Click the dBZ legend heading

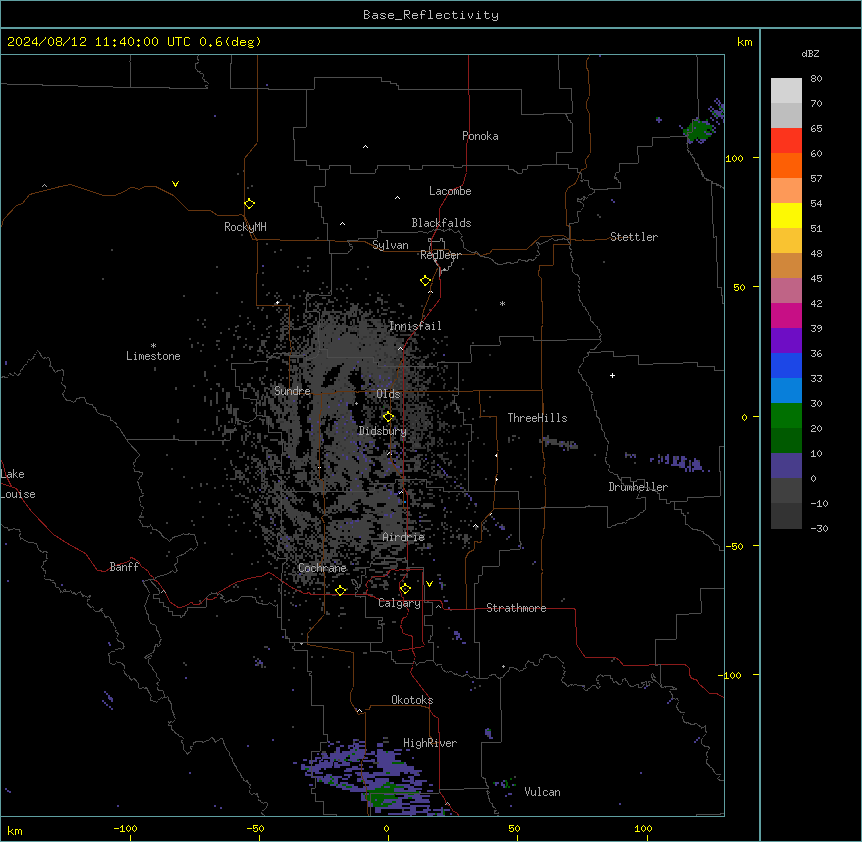coord(810,53)
